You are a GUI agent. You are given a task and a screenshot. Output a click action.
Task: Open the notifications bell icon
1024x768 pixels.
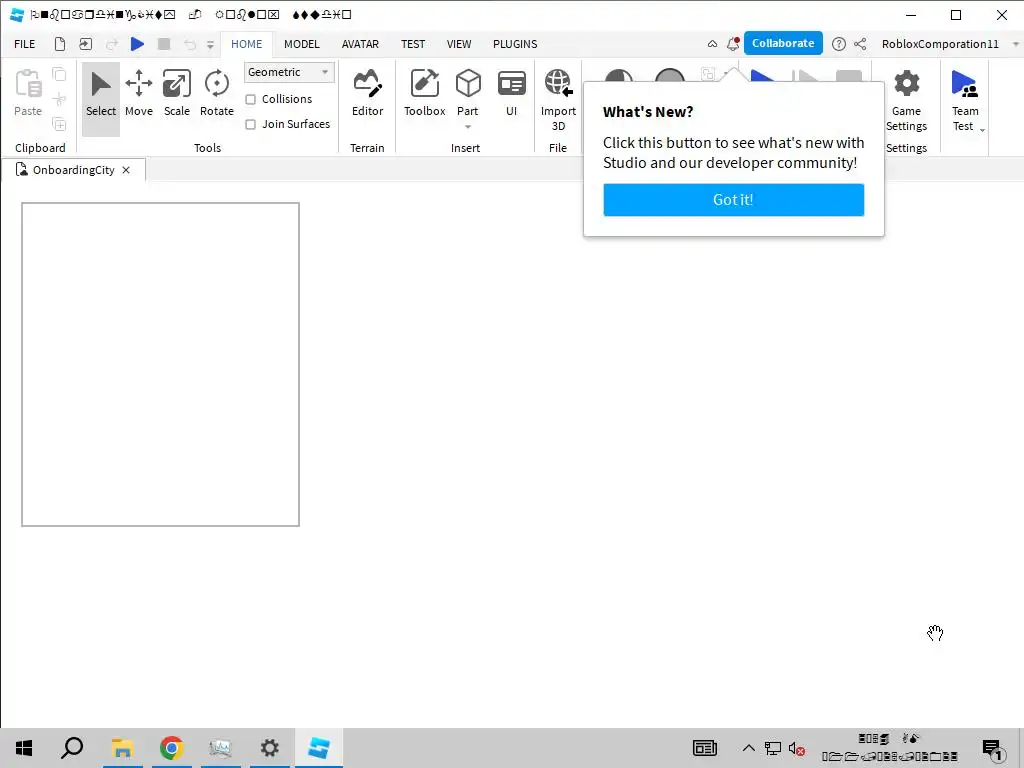733,44
